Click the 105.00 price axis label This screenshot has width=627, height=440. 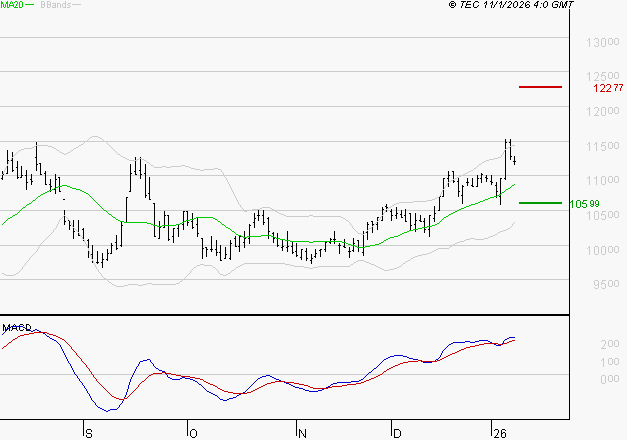click(x=603, y=215)
